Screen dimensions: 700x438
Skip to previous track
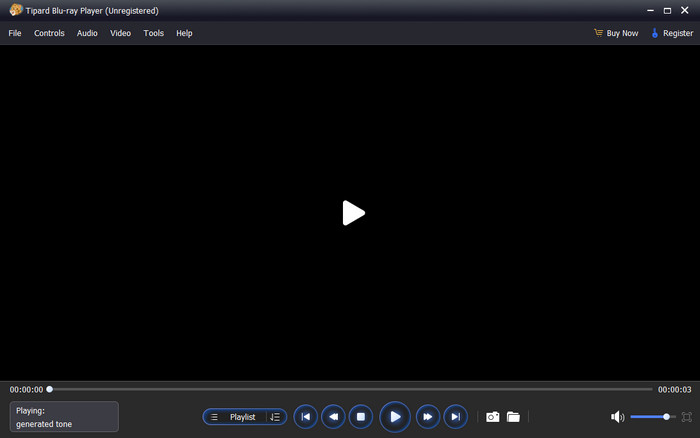point(305,417)
